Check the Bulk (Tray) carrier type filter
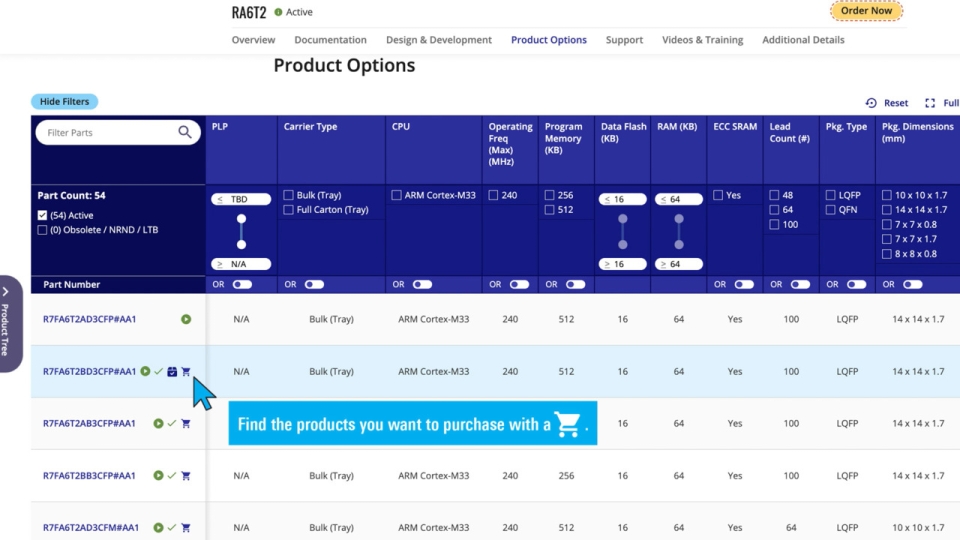Screen dimensions: 960x540 point(288,196)
